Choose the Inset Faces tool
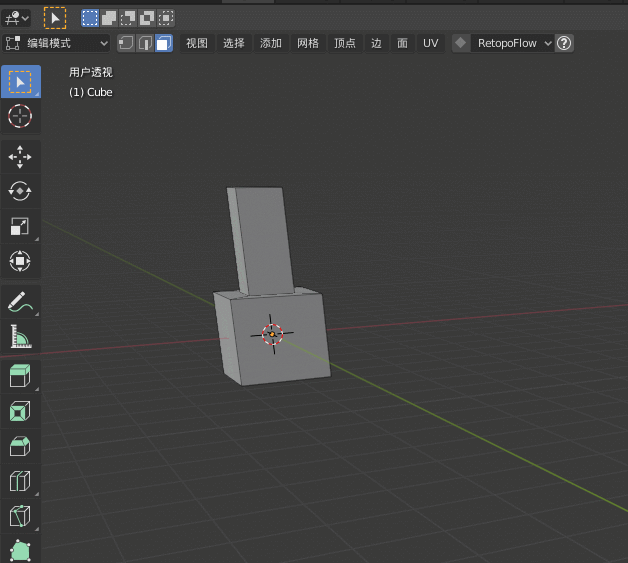 click(20, 411)
